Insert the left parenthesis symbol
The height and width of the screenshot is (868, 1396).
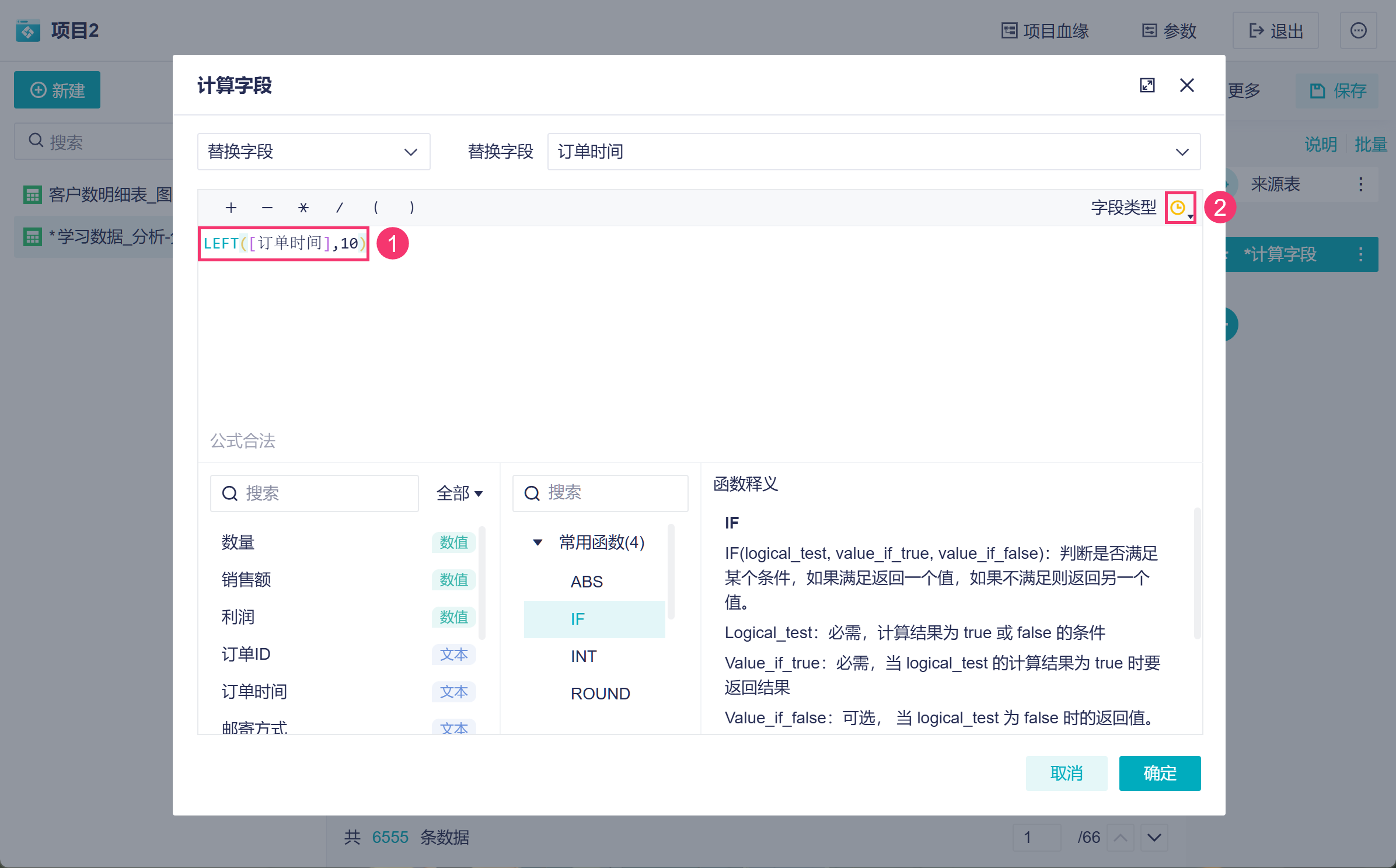[x=376, y=208]
